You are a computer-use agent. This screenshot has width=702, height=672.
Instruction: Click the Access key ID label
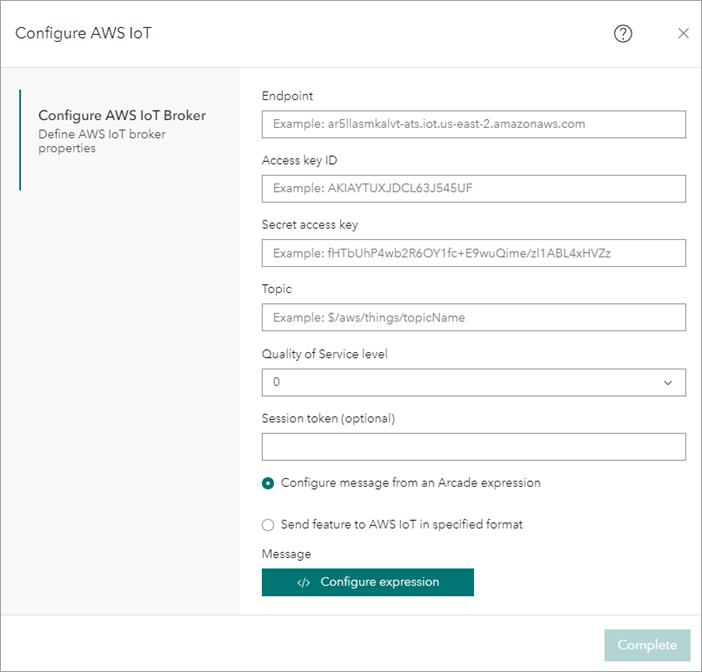point(300,160)
